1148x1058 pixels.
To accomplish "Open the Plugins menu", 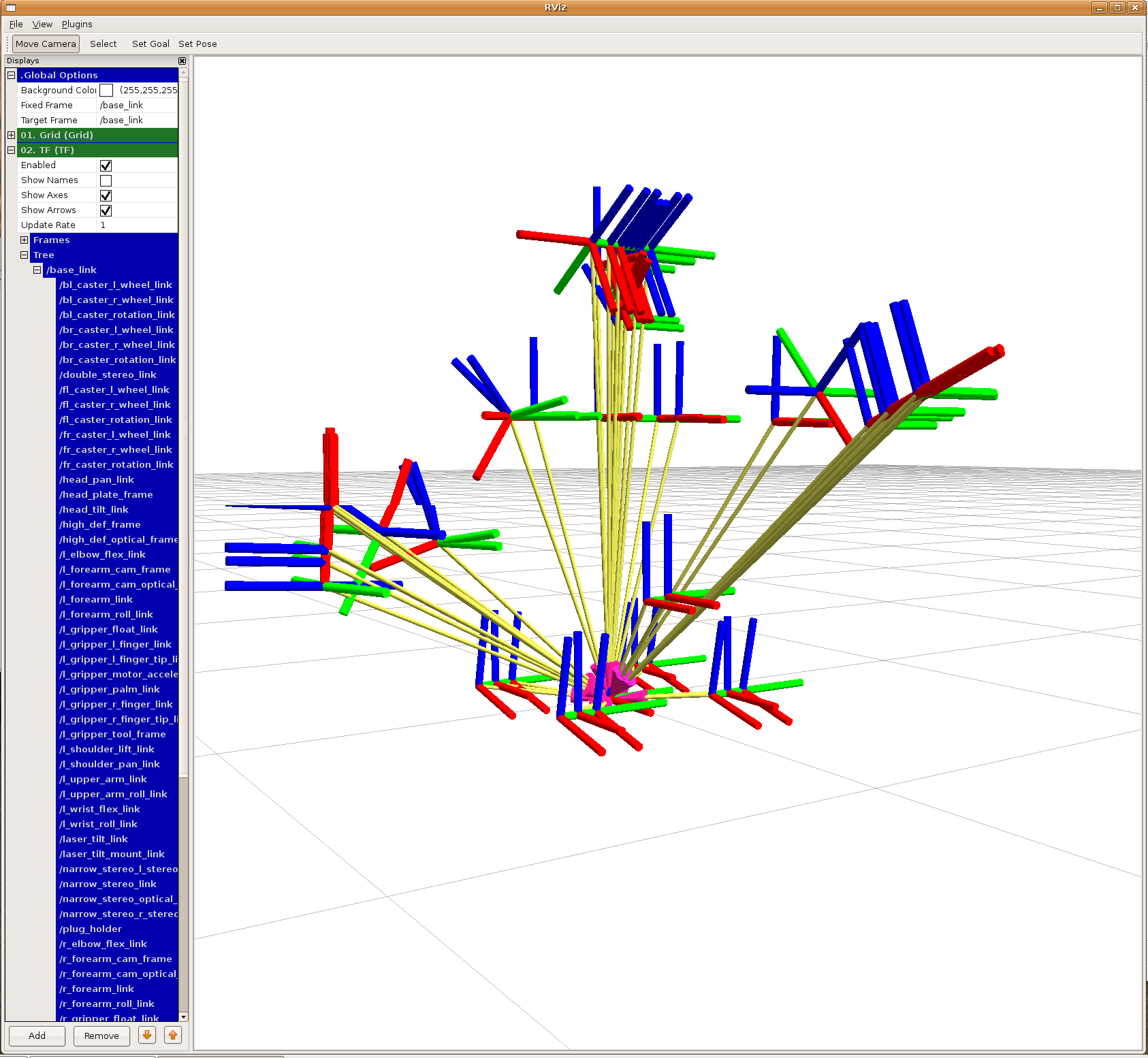I will 77,24.
